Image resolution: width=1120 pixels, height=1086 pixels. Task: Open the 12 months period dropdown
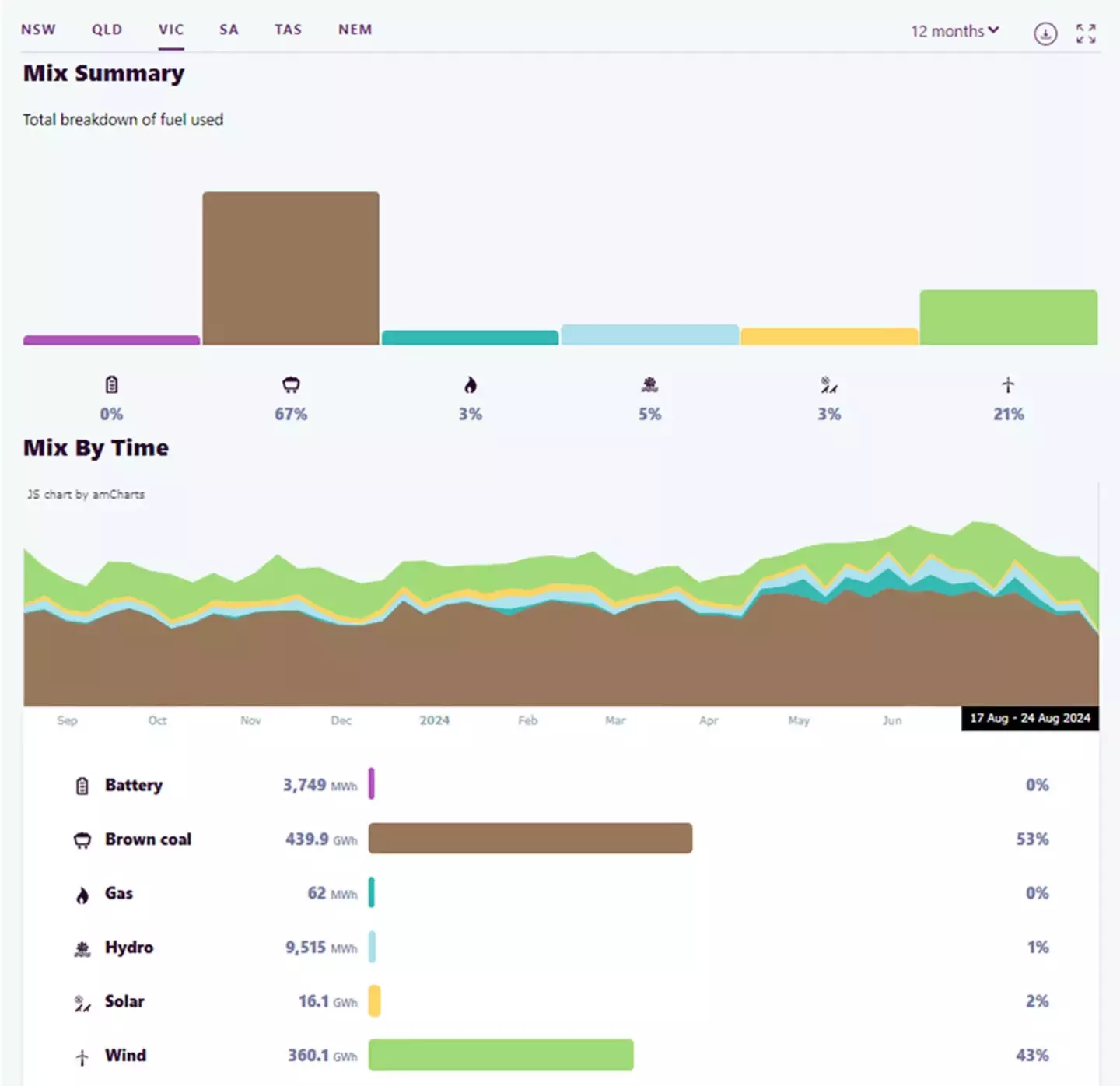954,31
